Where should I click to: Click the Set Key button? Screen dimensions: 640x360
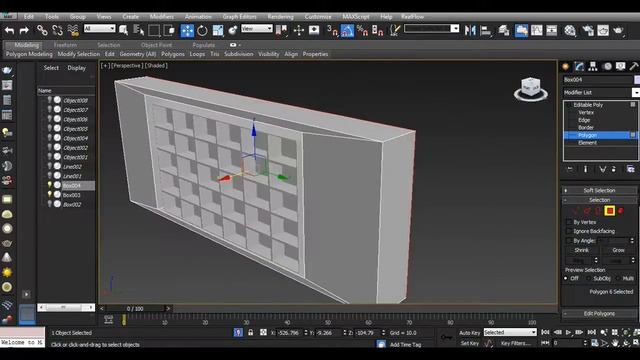tap(470, 343)
